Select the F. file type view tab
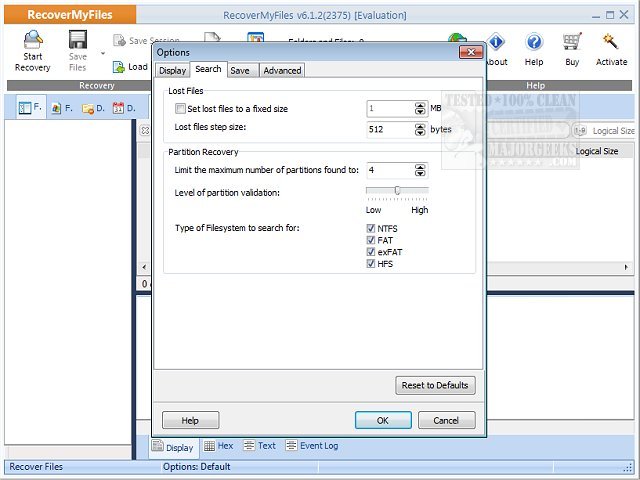This screenshot has height=480, width=640. 62,108
